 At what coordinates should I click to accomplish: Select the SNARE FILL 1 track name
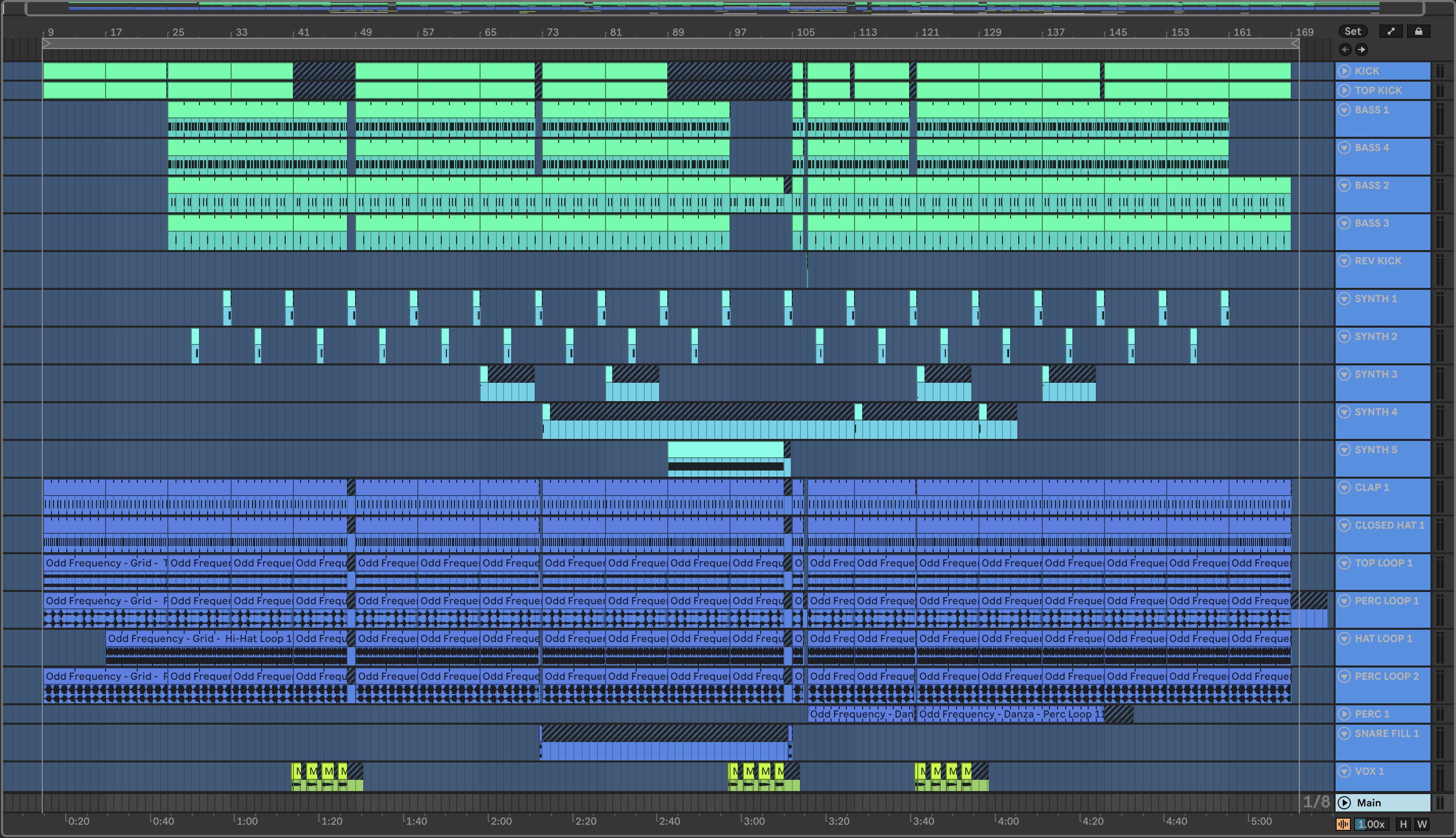[1387, 733]
